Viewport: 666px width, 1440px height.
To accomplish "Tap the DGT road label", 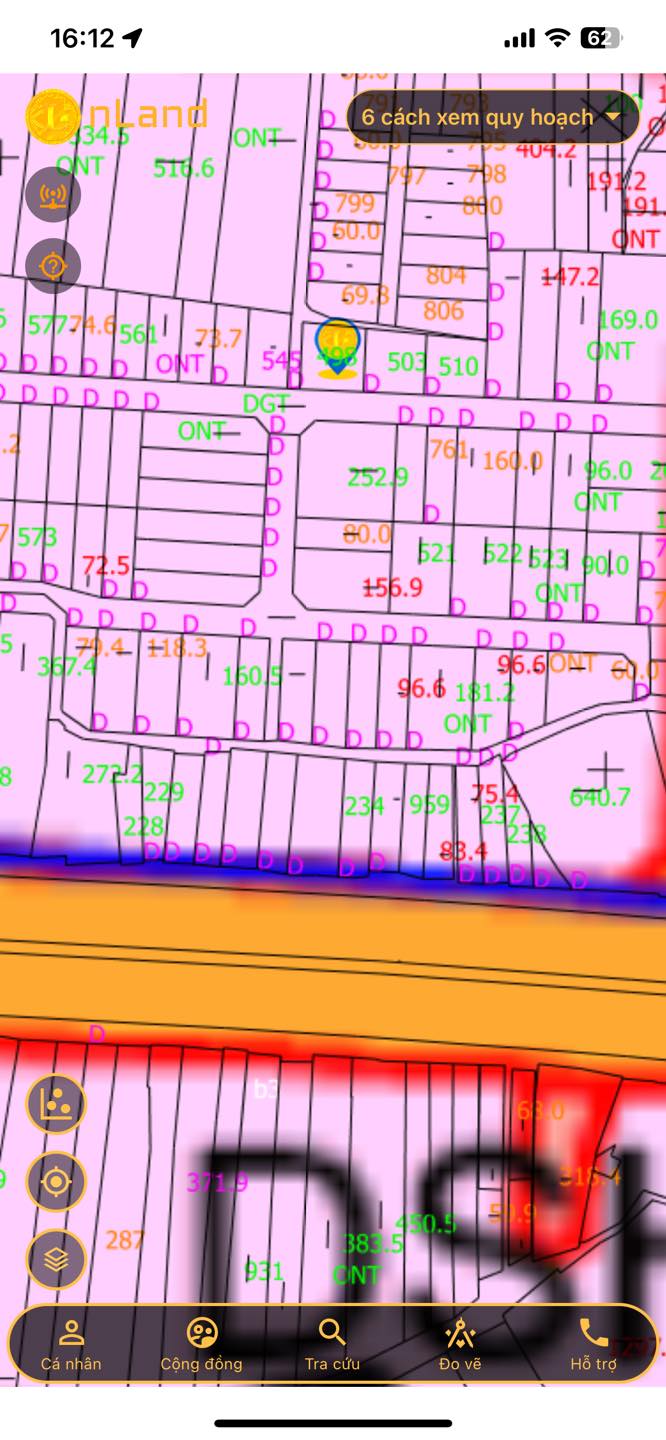I will coord(266,404).
